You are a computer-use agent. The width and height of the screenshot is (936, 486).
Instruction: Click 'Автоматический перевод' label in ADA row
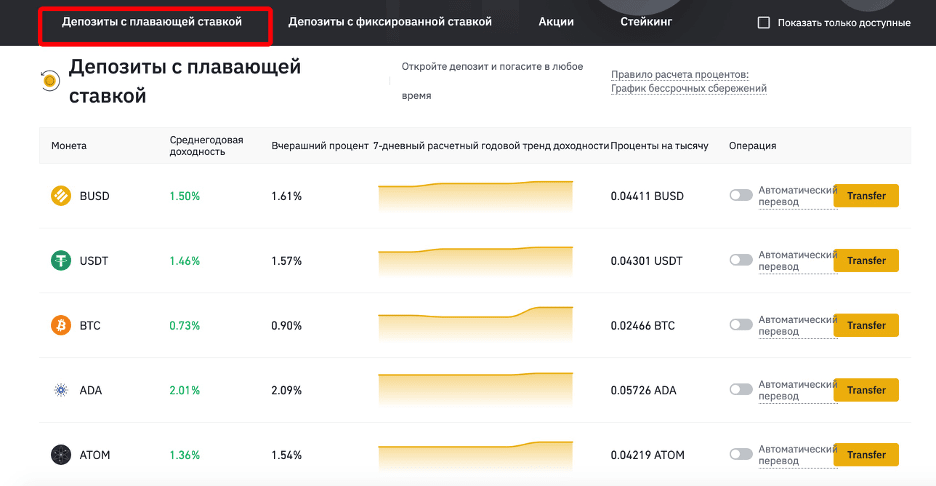click(798, 390)
